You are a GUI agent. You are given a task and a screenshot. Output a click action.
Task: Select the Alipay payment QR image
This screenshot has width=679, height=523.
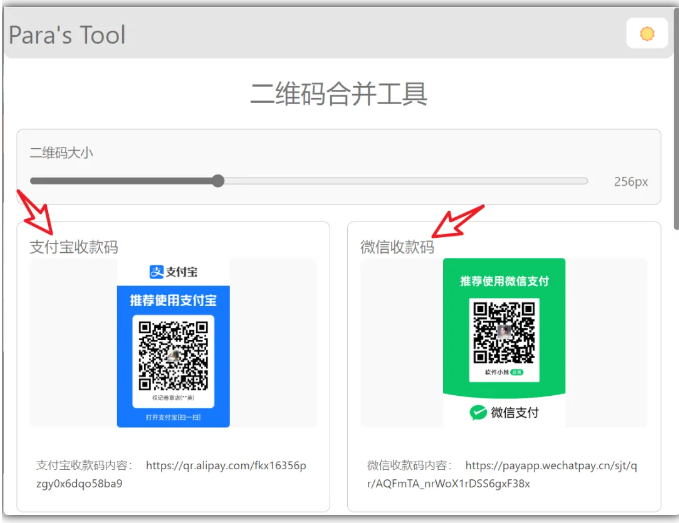173,343
